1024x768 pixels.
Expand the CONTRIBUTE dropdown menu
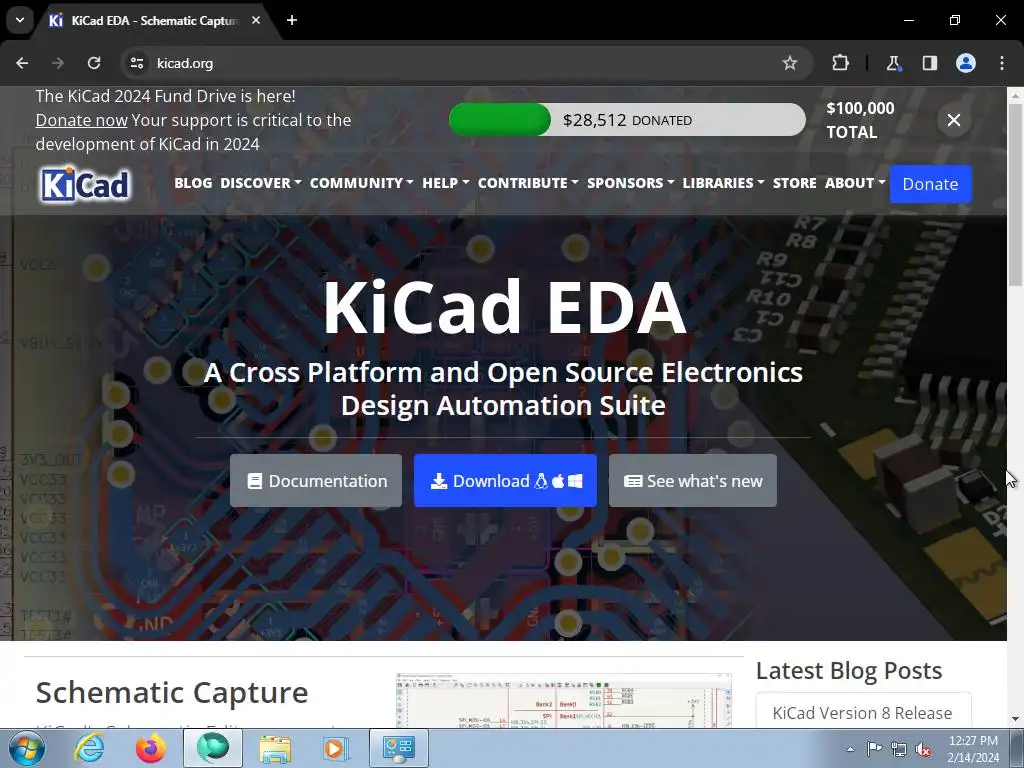point(528,183)
